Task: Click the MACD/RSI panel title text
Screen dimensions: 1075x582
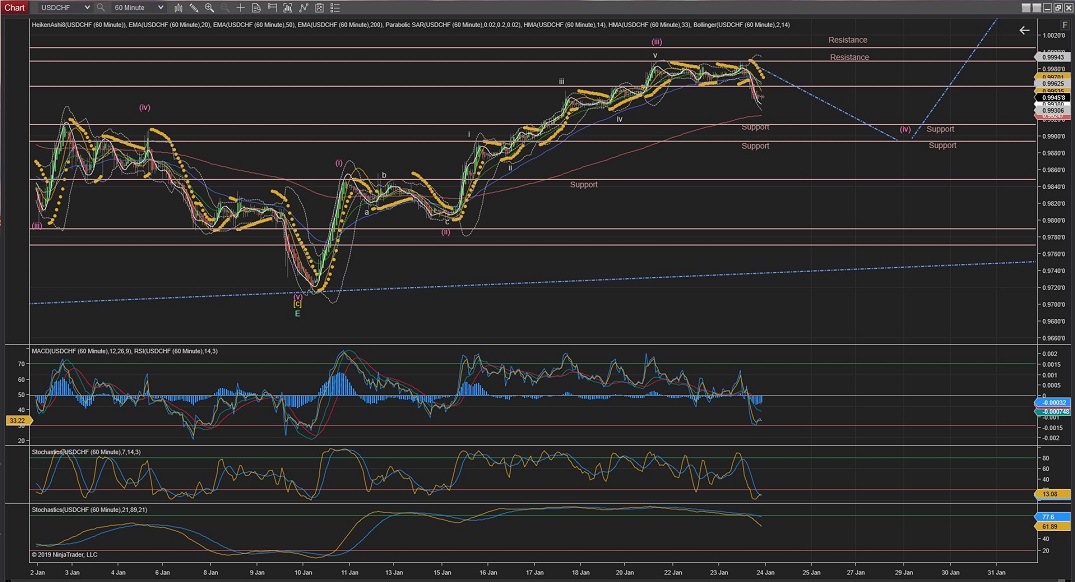Action: pos(125,351)
